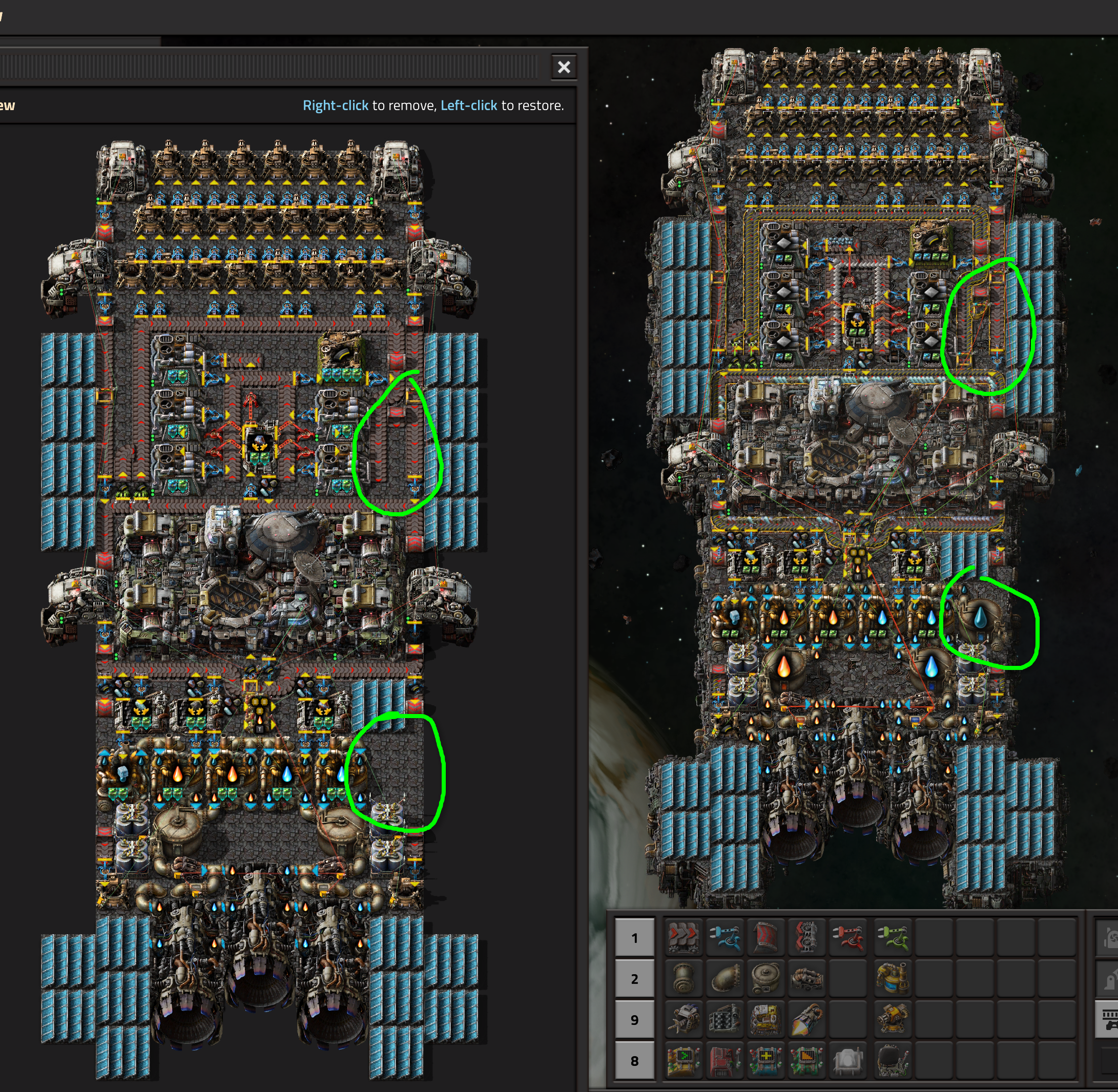Select the straight pipe item
Image resolution: width=1118 pixels, height=1092 pixels.
coord(685,978)
